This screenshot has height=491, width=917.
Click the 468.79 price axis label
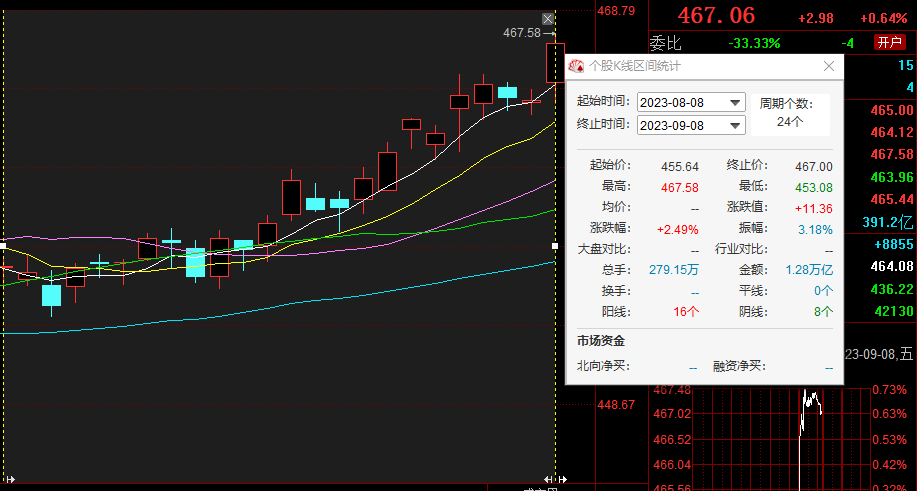[x=616, y=11]
